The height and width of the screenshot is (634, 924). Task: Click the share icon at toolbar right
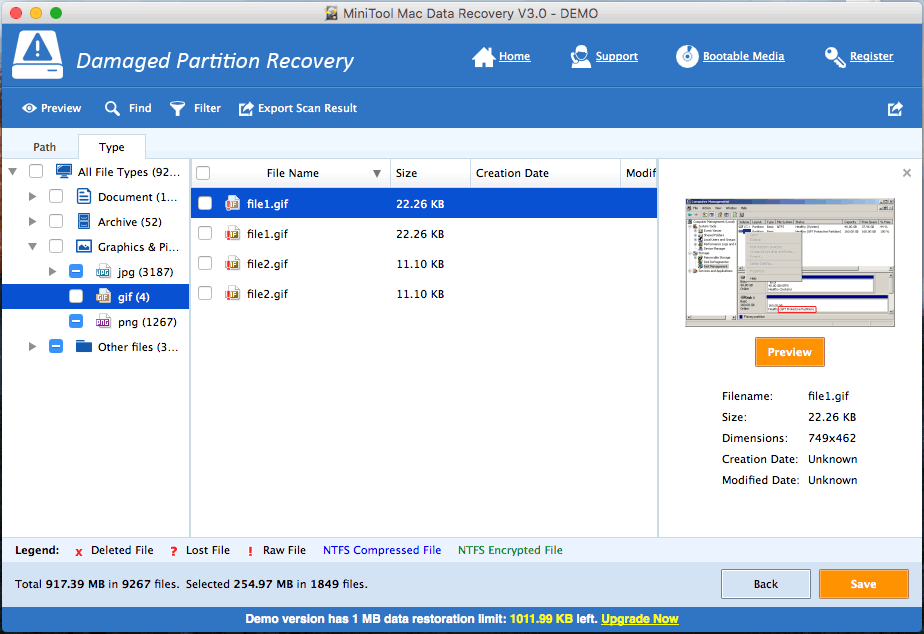click(x=894, y=109)
